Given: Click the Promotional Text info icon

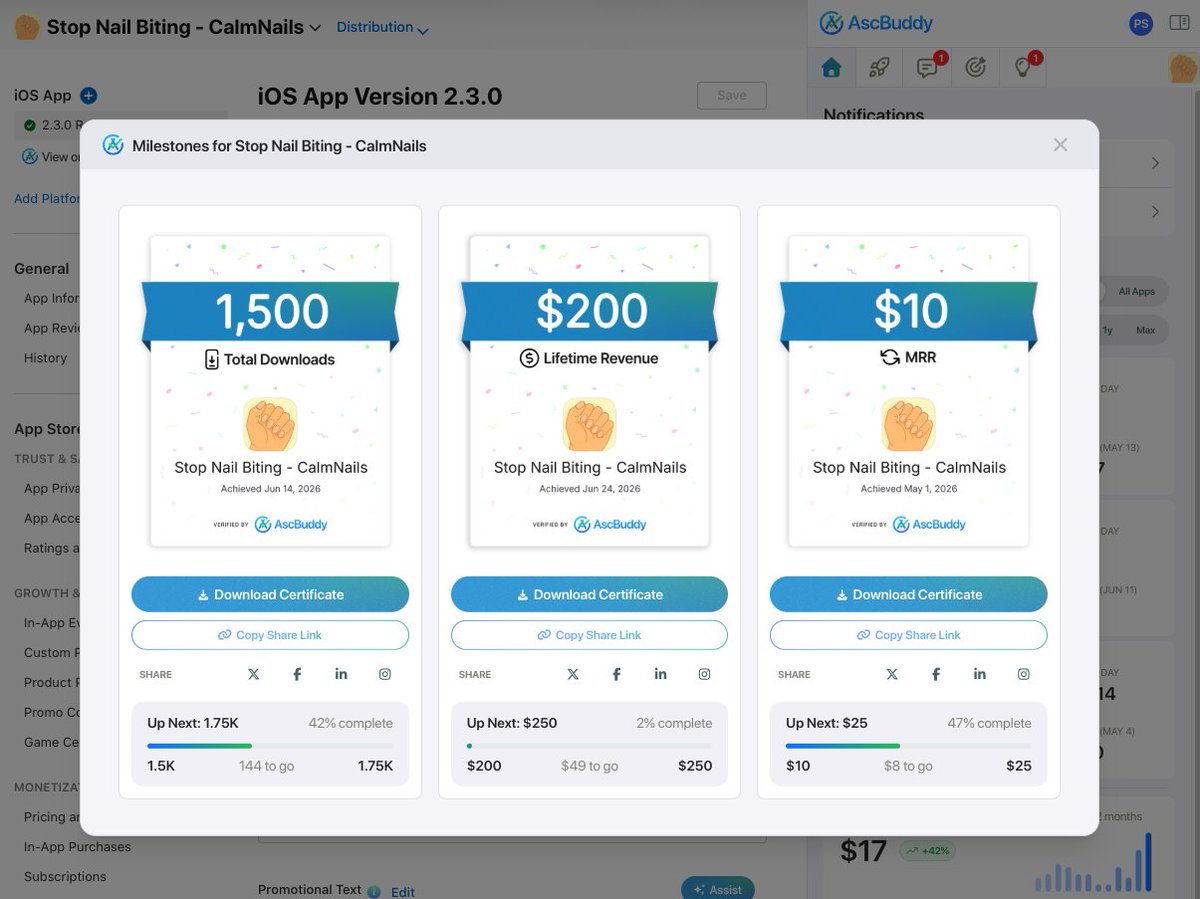Looking at the screenshot, I should pyautogui.click(x=374, y=891).
